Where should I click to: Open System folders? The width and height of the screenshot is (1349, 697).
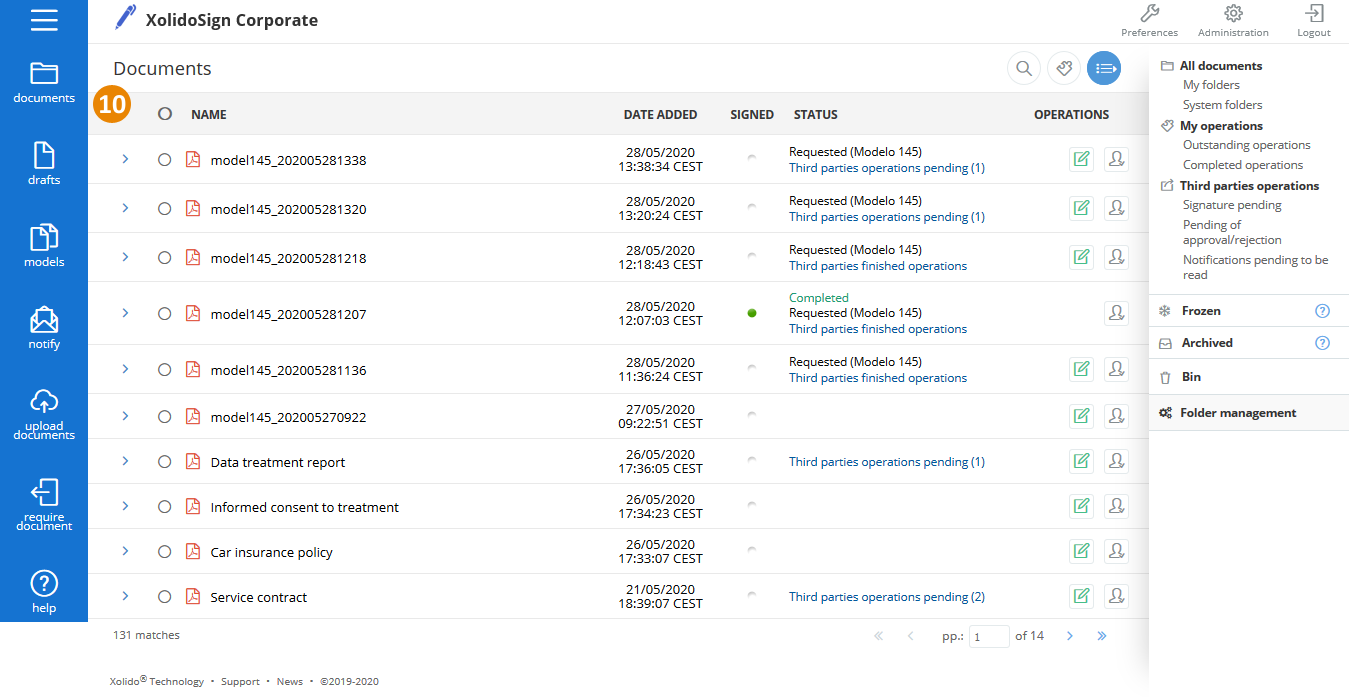coord(1222,105)
